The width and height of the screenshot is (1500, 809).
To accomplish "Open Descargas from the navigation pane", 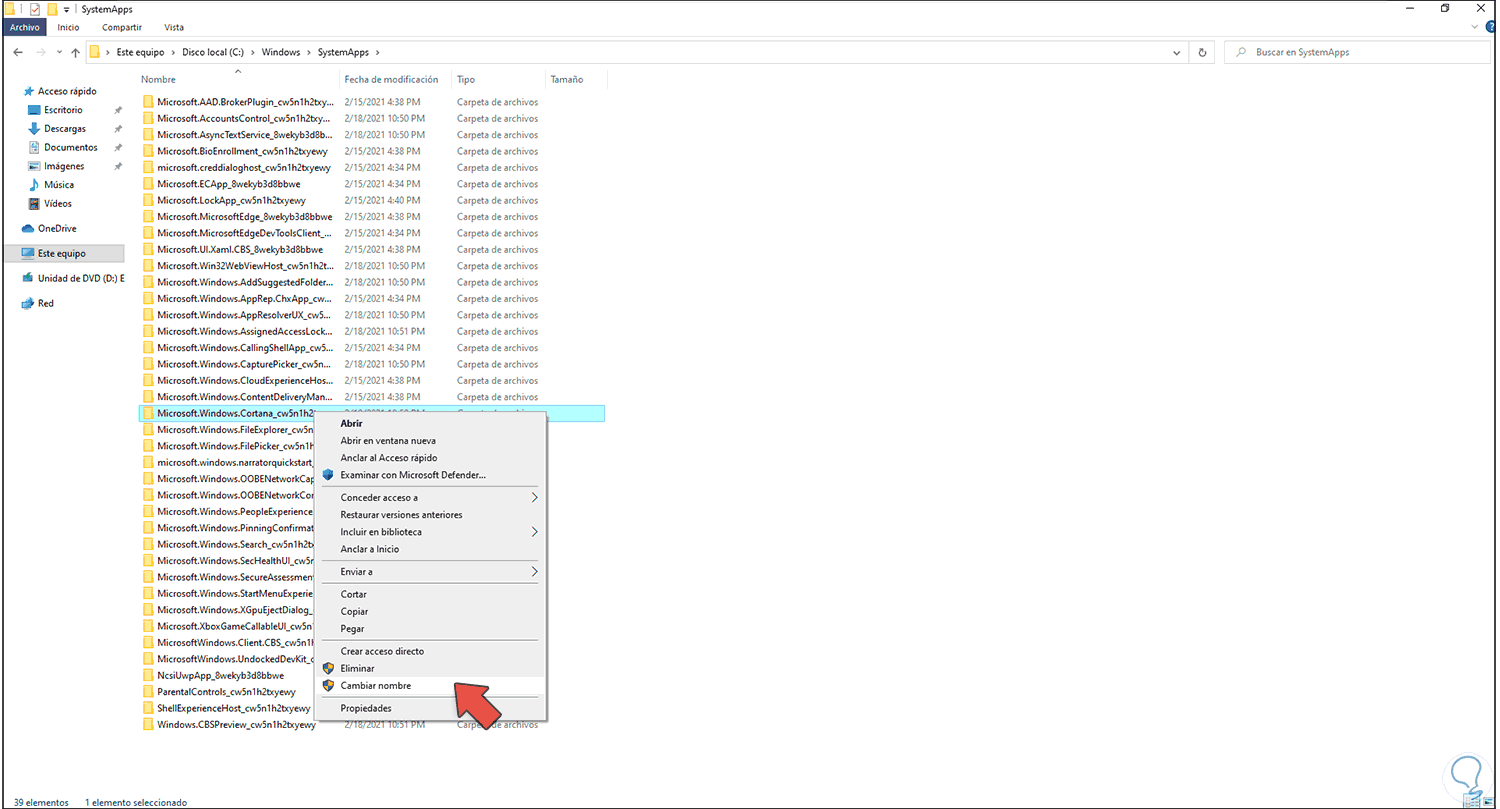I will click(64, 128).
